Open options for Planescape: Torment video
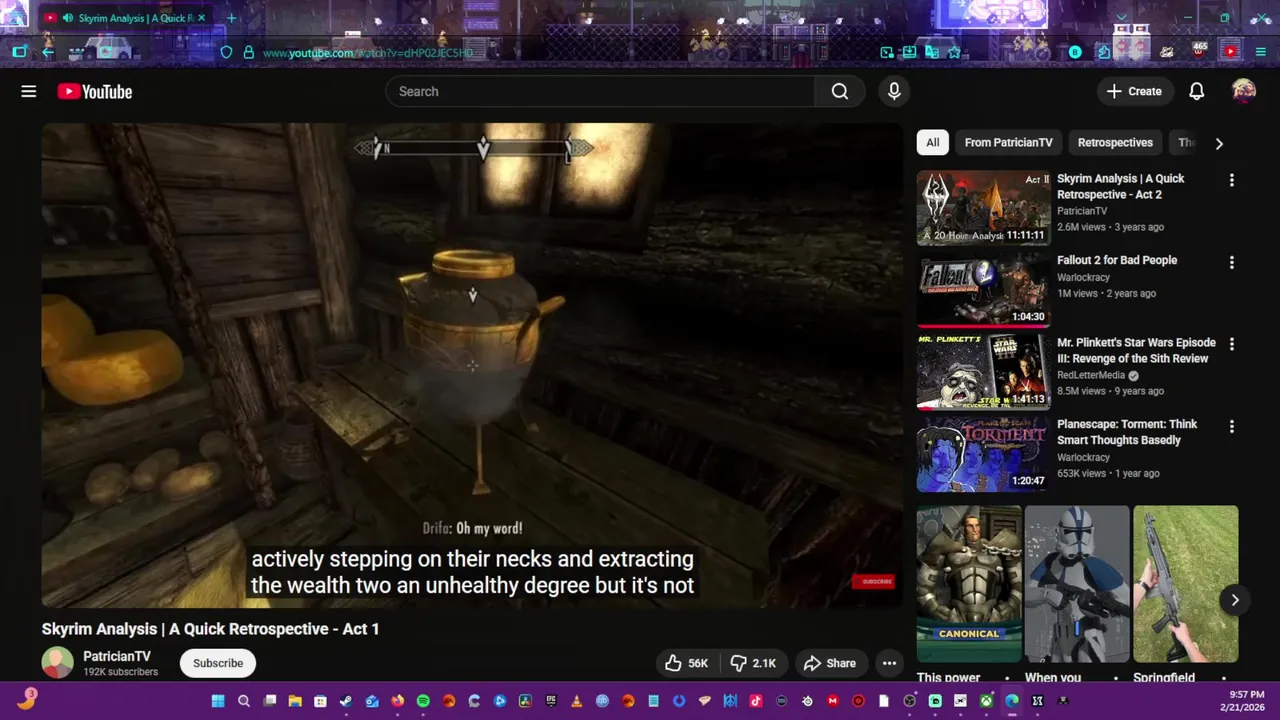 (x=1231, y=427)
